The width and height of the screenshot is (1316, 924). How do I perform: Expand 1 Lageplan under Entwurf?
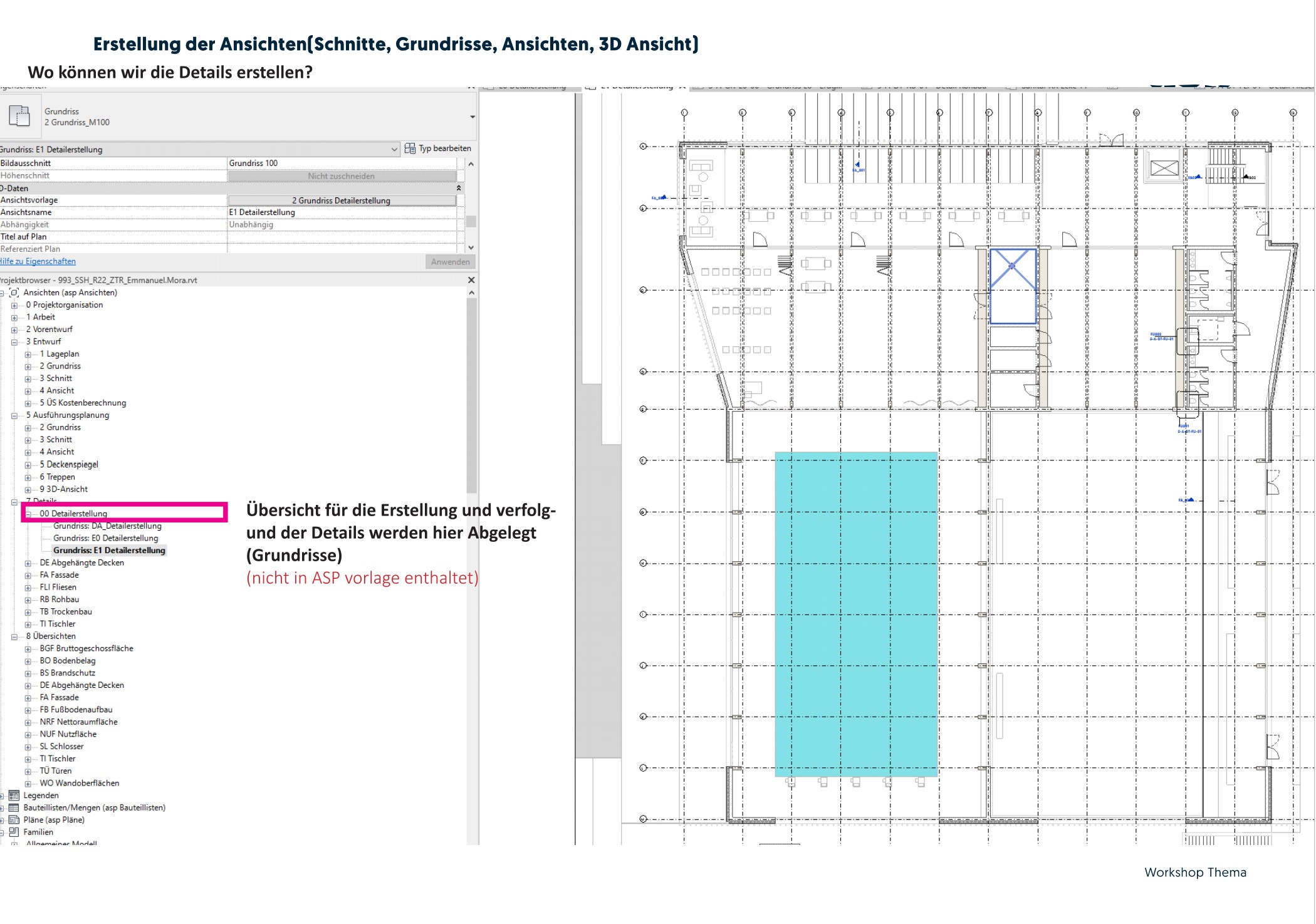coord(28,355)
